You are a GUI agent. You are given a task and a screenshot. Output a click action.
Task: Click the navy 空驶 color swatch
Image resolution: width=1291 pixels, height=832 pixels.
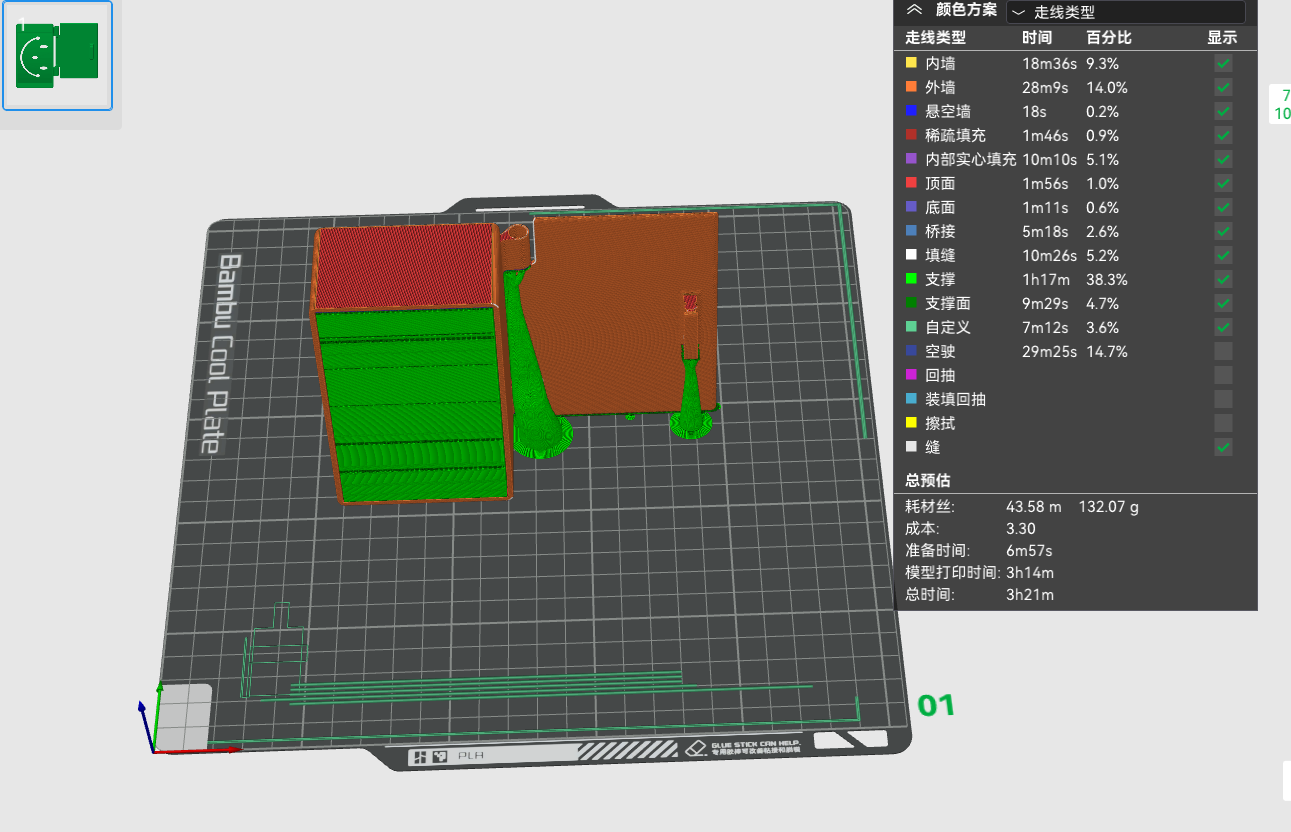911,350
